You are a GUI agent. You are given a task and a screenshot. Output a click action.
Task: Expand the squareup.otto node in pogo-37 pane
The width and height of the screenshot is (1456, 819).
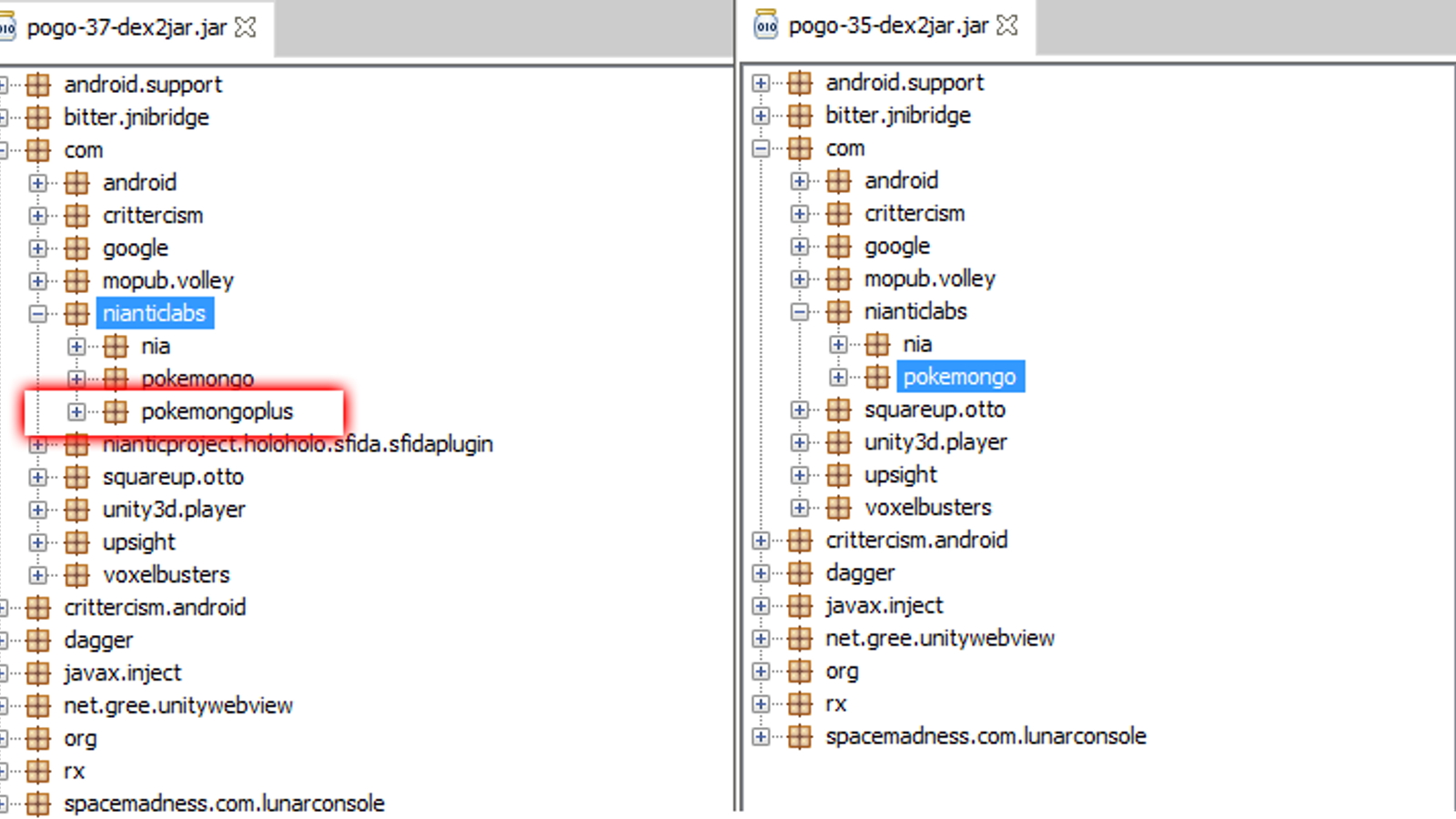point(37,477)
